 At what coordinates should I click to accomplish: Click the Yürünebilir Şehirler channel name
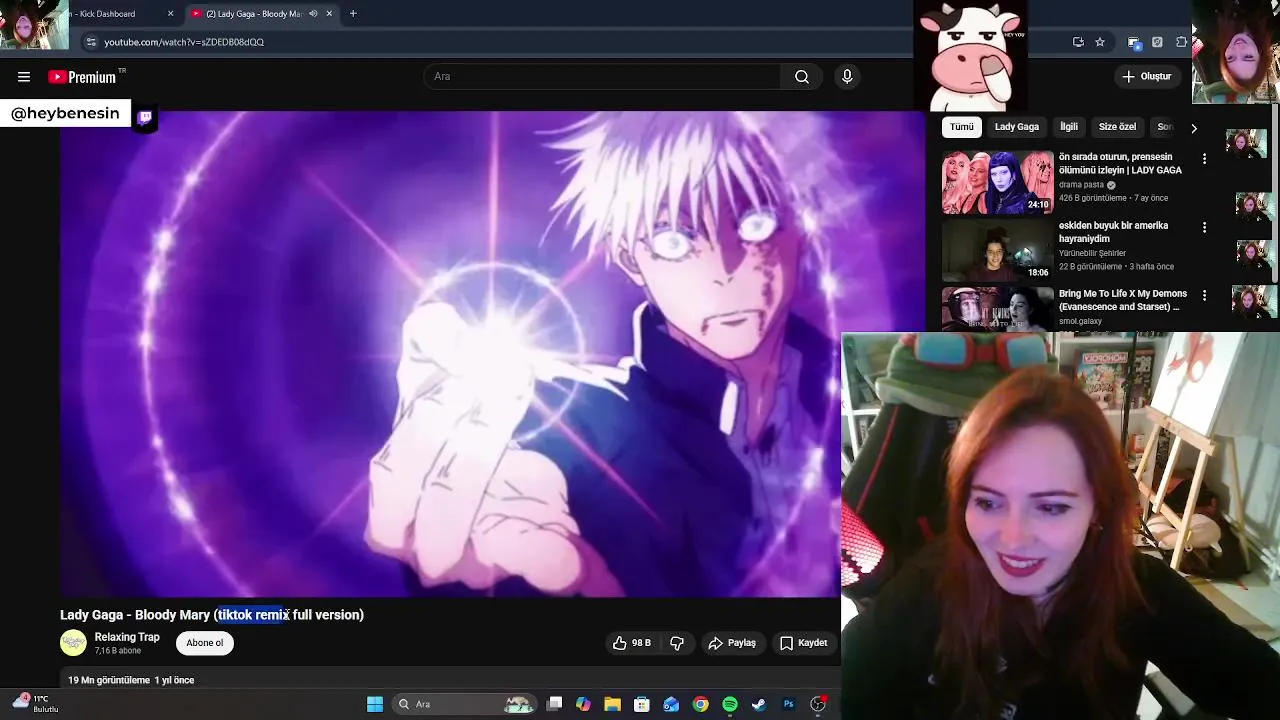point(1092,254)
